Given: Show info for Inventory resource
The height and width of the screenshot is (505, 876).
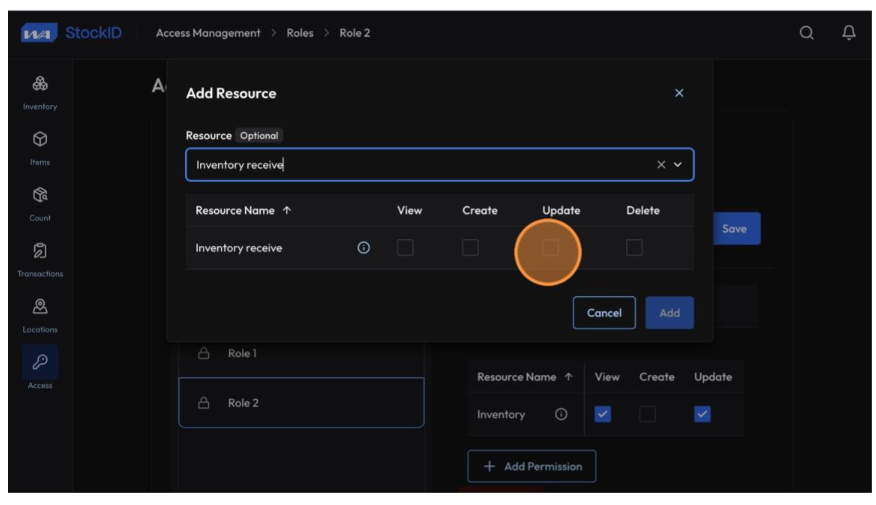Looking at the screenshot, I should 561,414.
